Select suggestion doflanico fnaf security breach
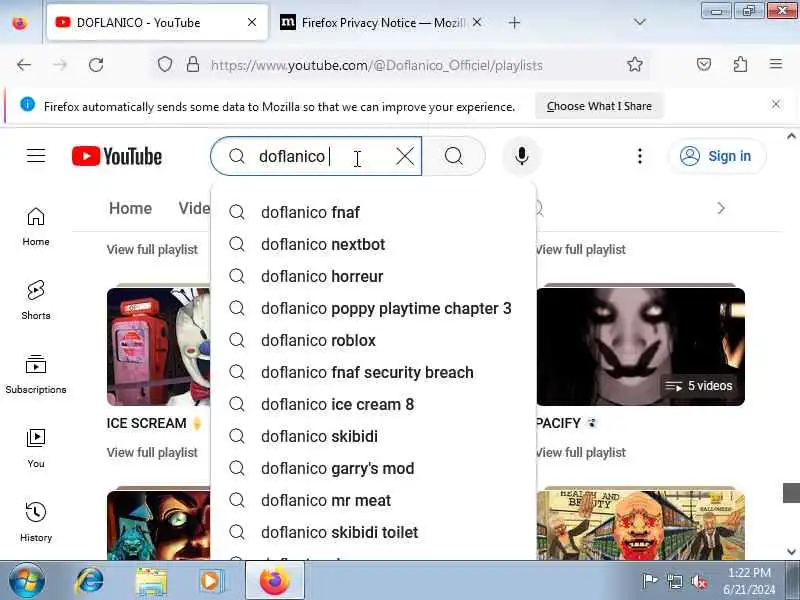Screen dimensions: 800x600 pyautogui.click(x=373, y=372)
